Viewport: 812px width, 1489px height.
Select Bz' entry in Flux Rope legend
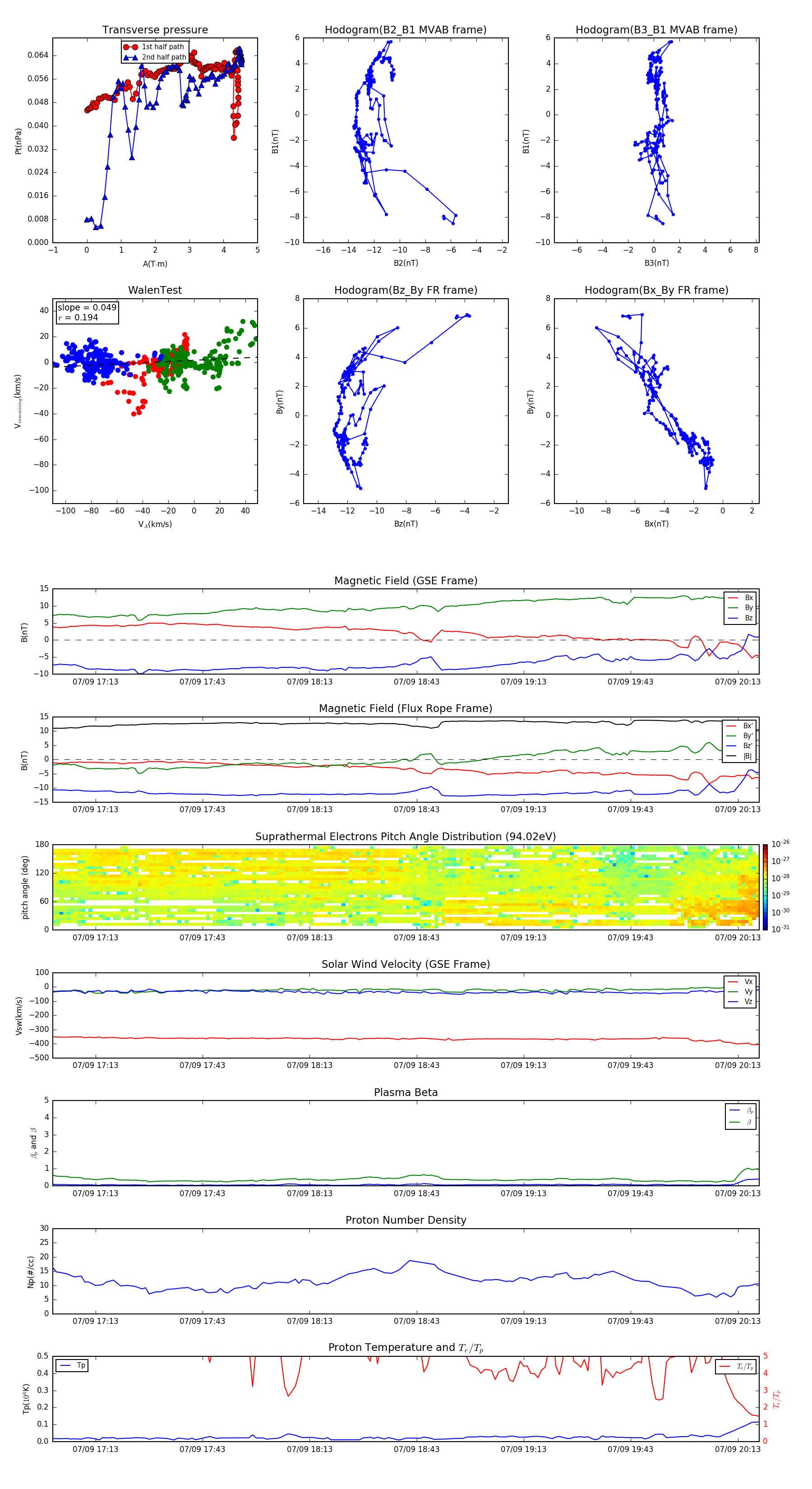pyautogui.click(x=740, y=746)
